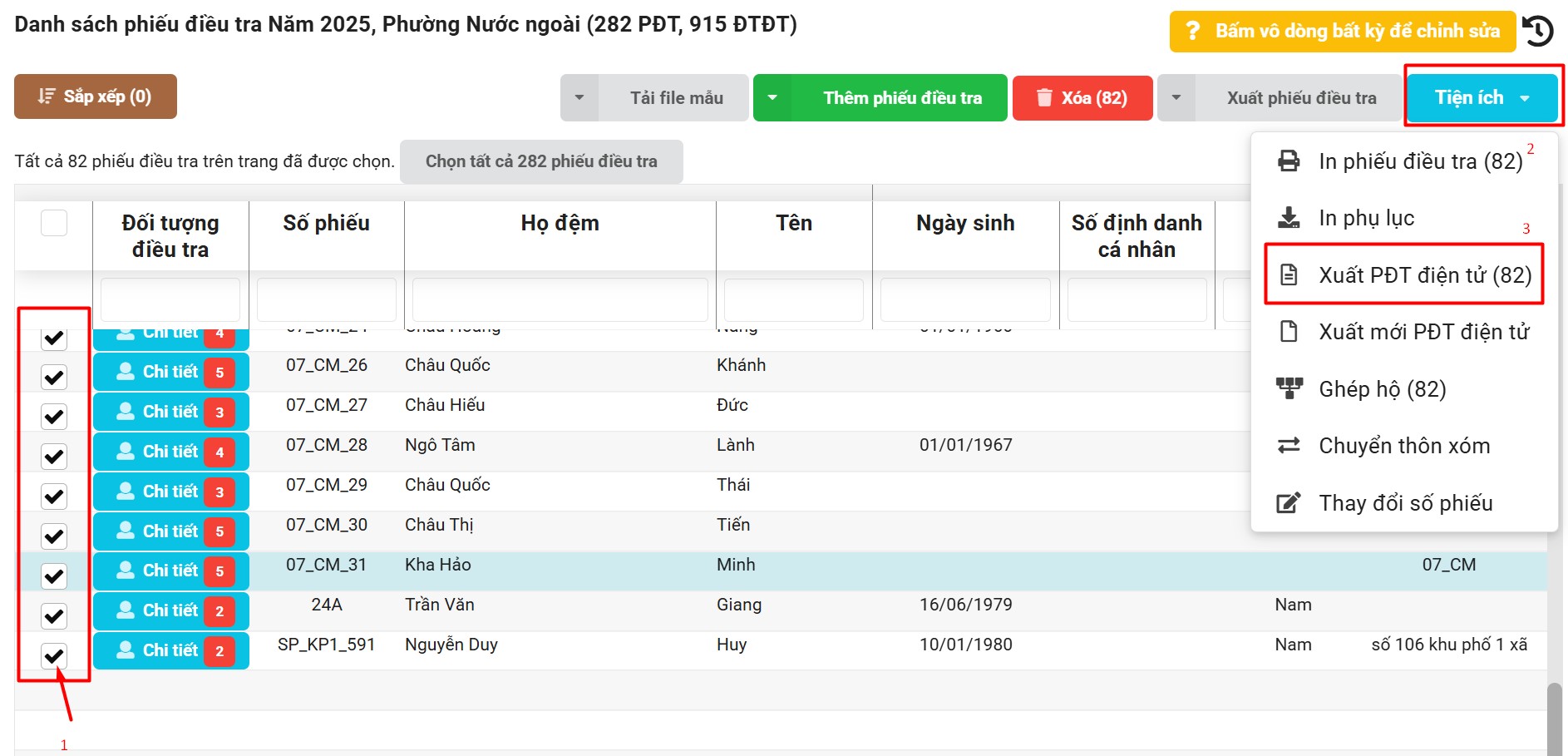Click the edit pencil icon for Thay đổi số phiếu
The image size is (1568, 756).
(x=1289, y=503)
